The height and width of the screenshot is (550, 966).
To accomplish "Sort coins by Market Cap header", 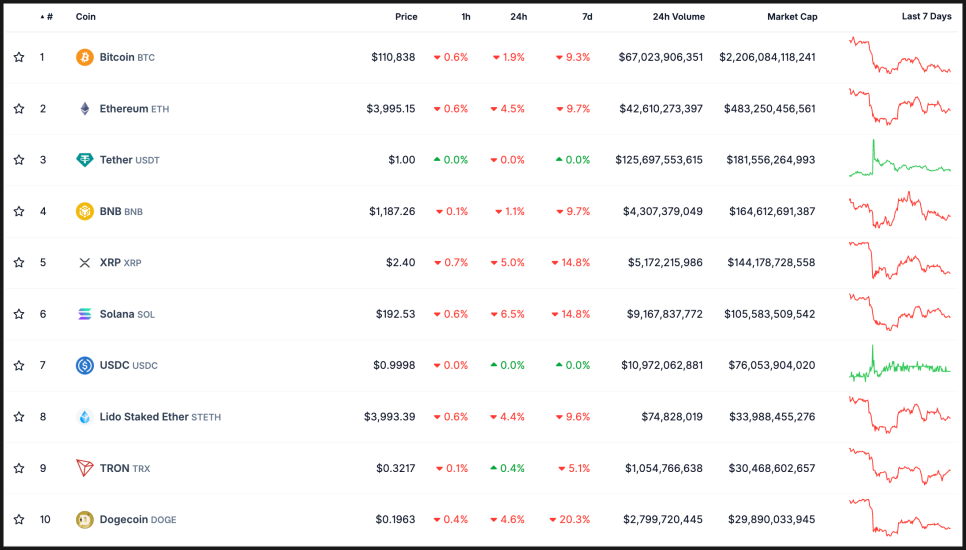I will [792, 17].
